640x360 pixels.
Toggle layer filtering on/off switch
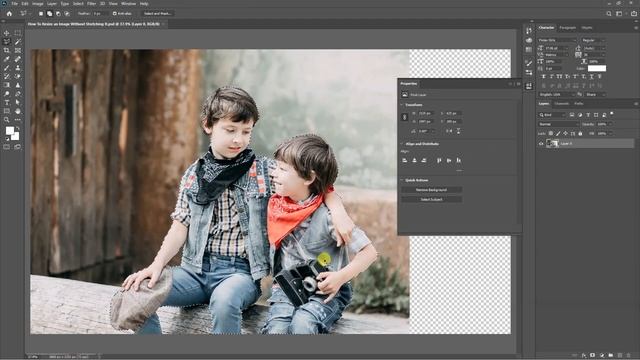[x=612, y=113]
